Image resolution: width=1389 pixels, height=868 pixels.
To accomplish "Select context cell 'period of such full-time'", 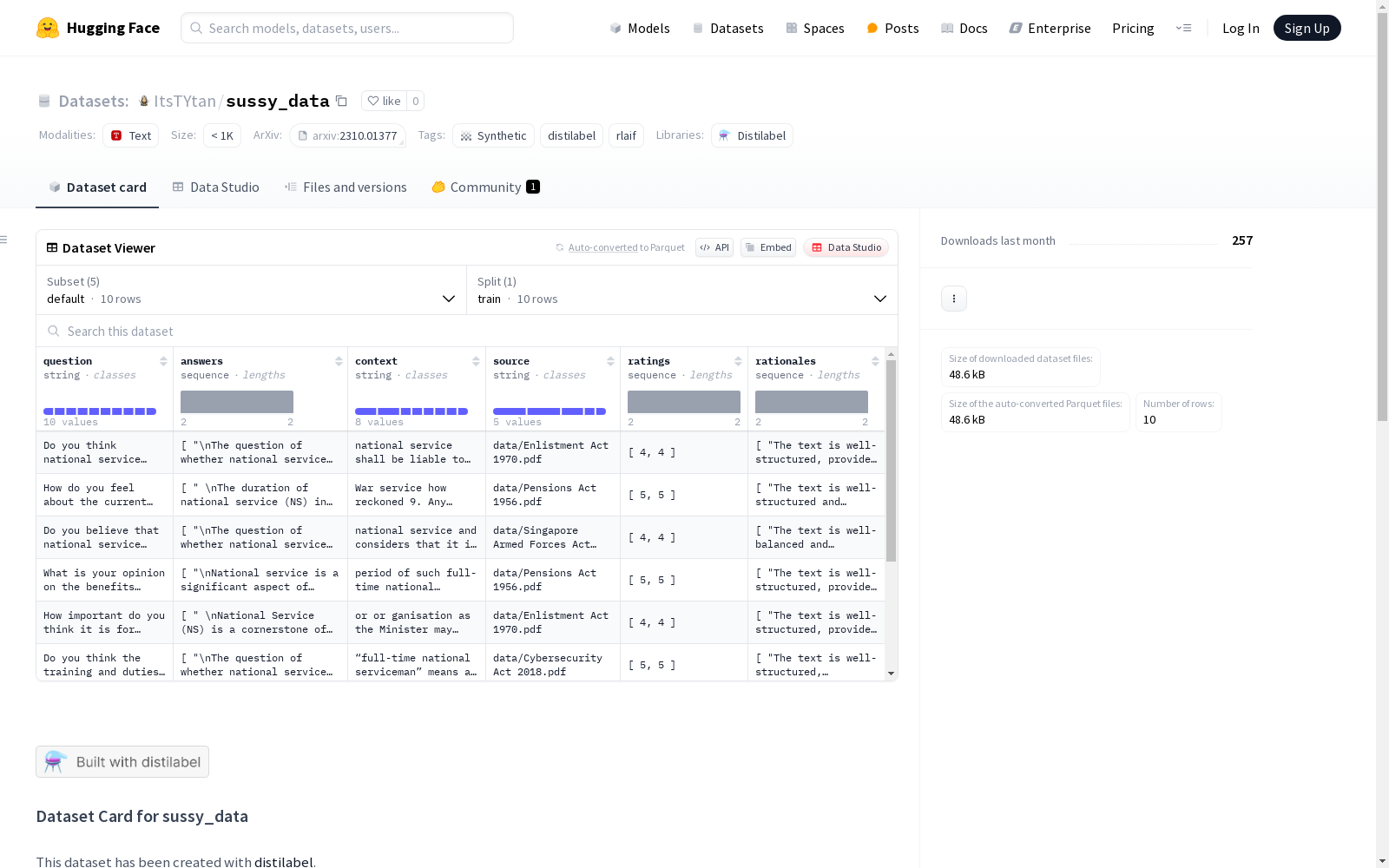I will point(417,580).
